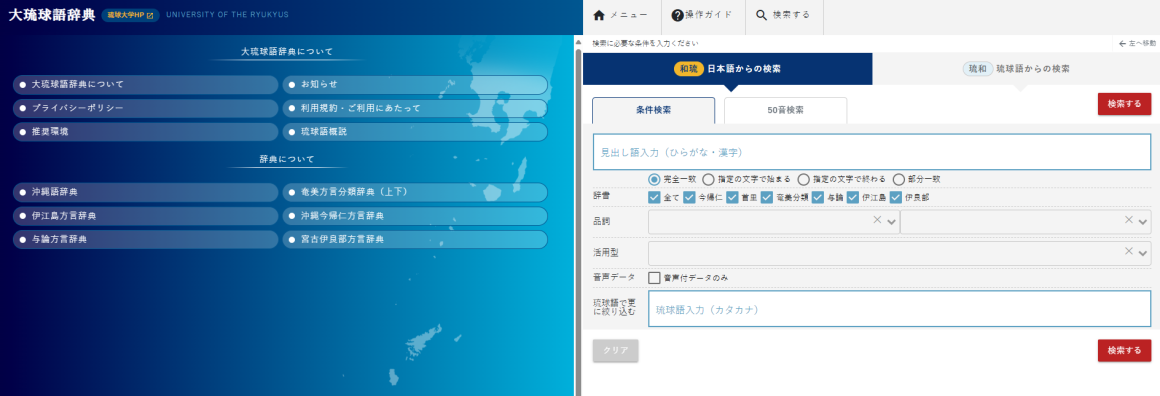Open 大琉球語辞典について link
This screenshot has height=396, width=1160.
click(145, 84)
